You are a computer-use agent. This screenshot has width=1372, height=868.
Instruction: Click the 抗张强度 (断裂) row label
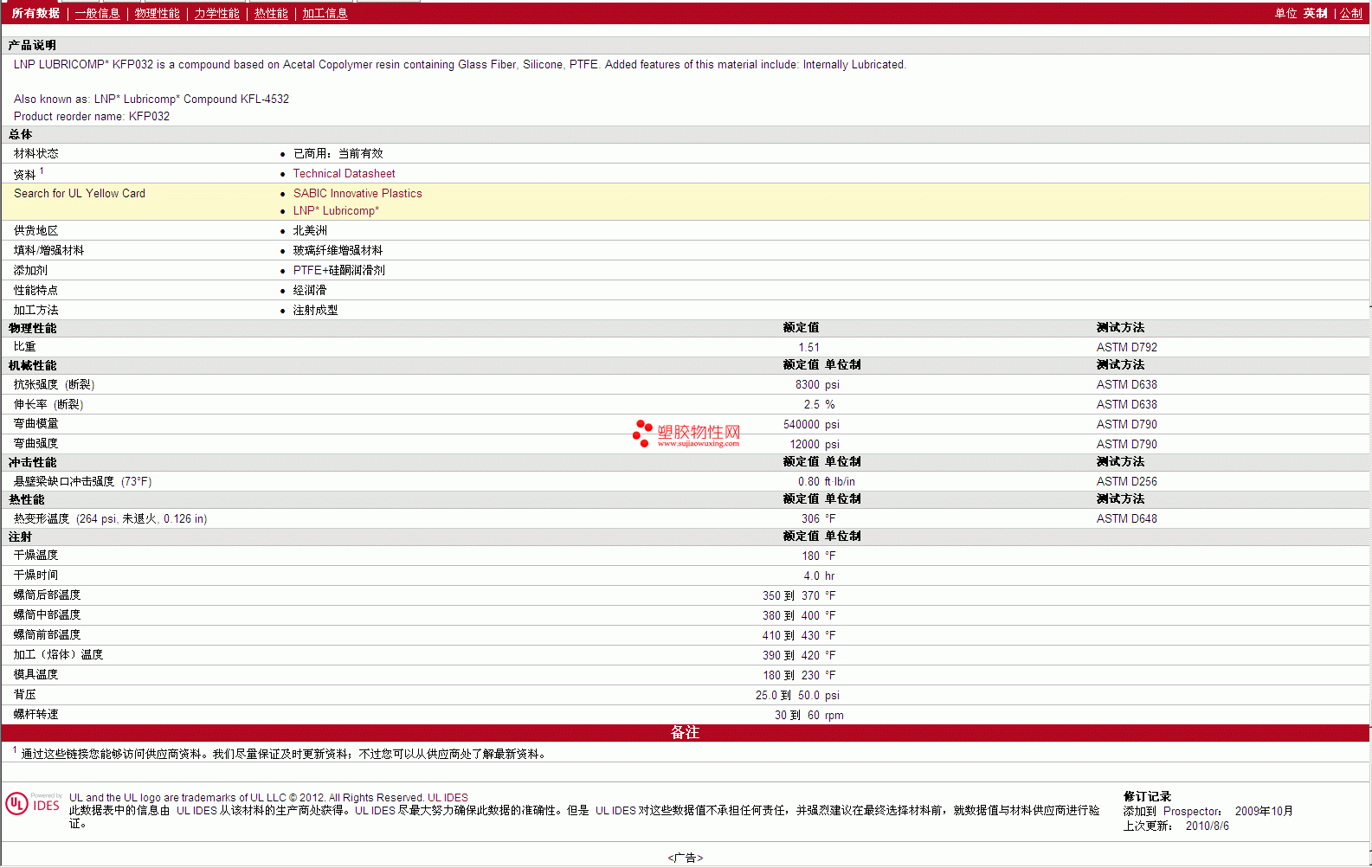coord(54,385)
